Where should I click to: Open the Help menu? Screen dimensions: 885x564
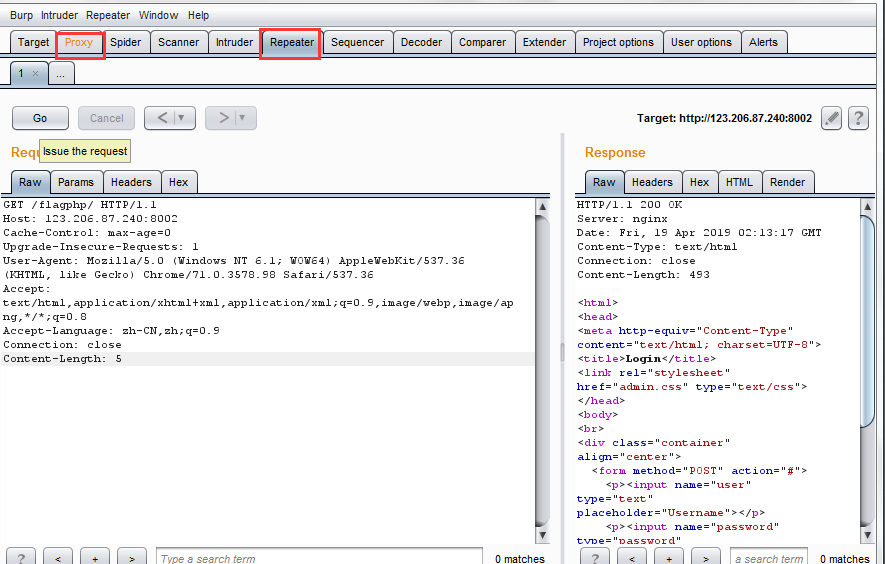pos(198,15)
